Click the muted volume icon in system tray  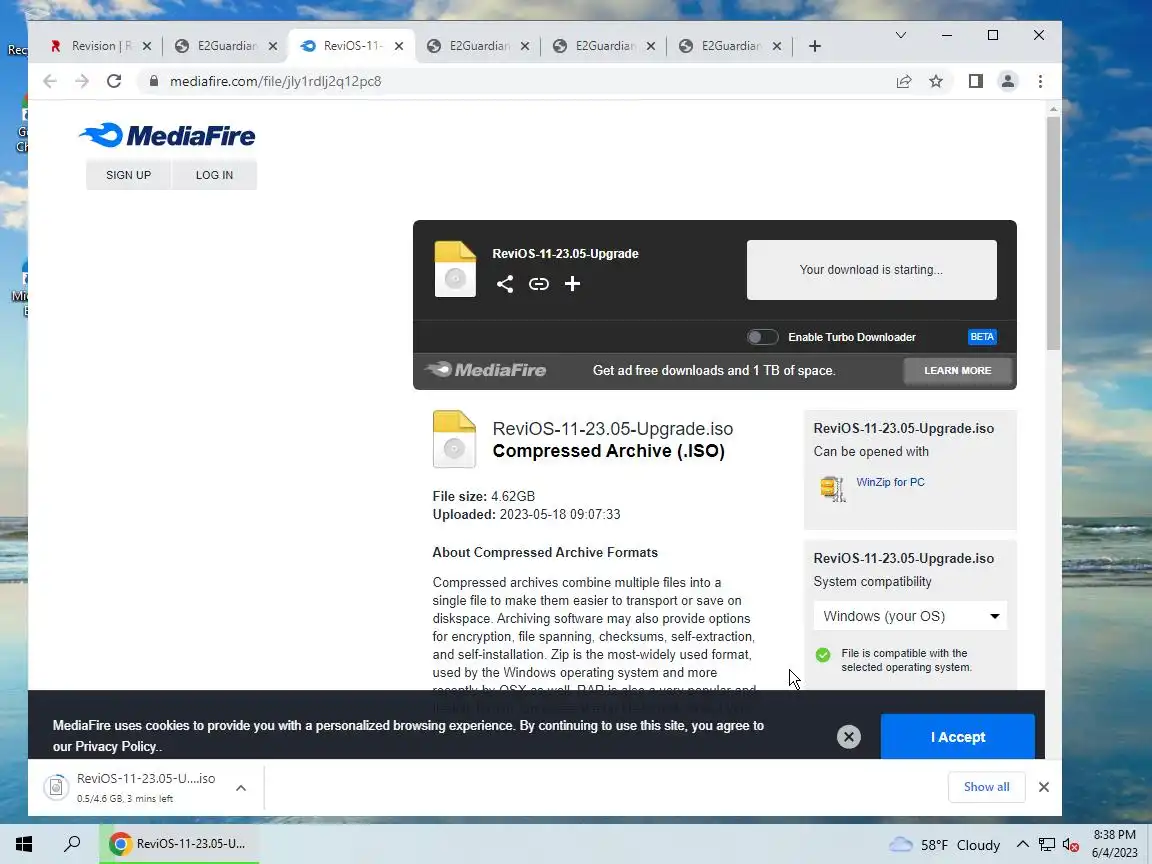[x=1070, y=845]
